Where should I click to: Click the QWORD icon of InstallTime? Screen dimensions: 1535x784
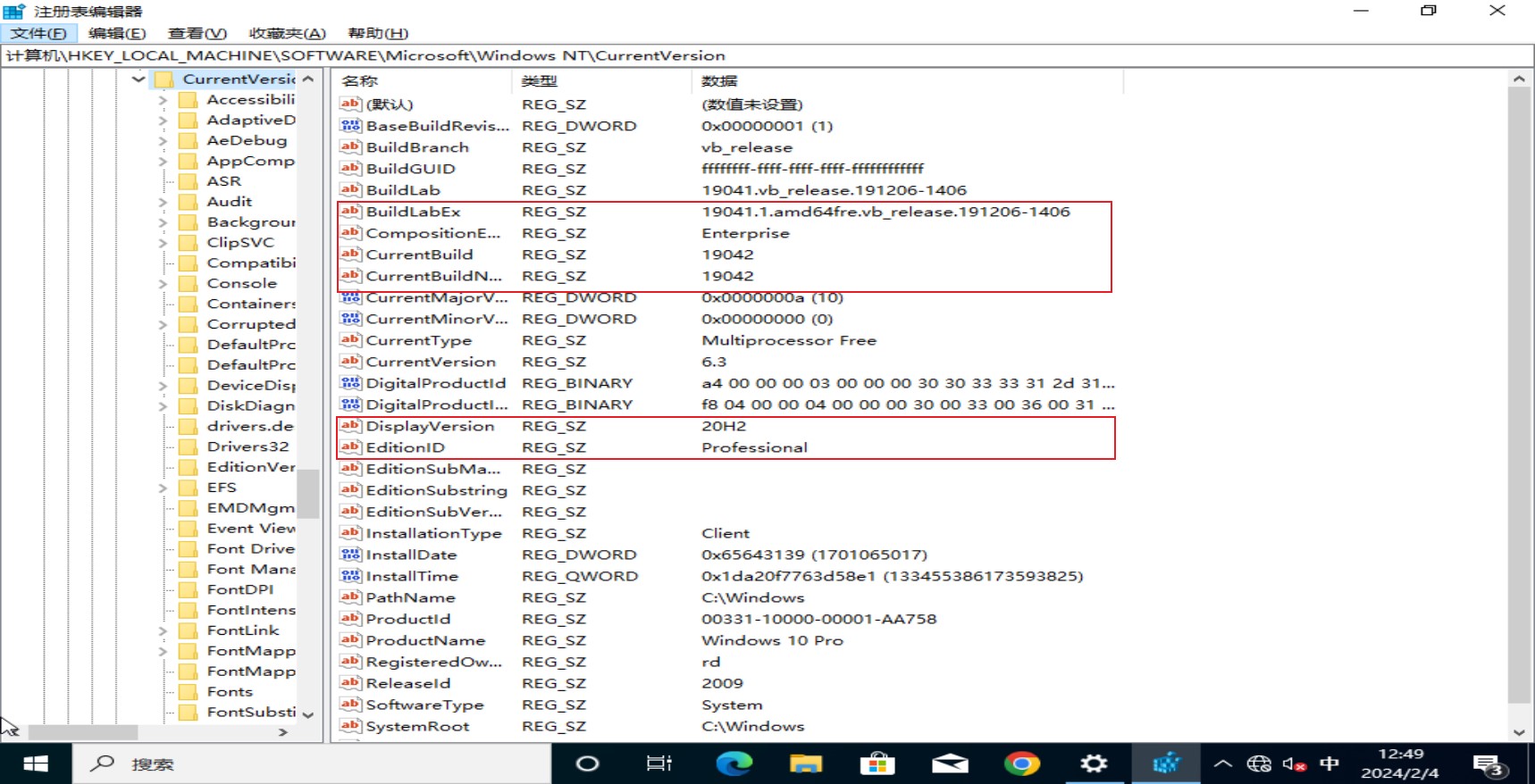[x=350, y=575]
